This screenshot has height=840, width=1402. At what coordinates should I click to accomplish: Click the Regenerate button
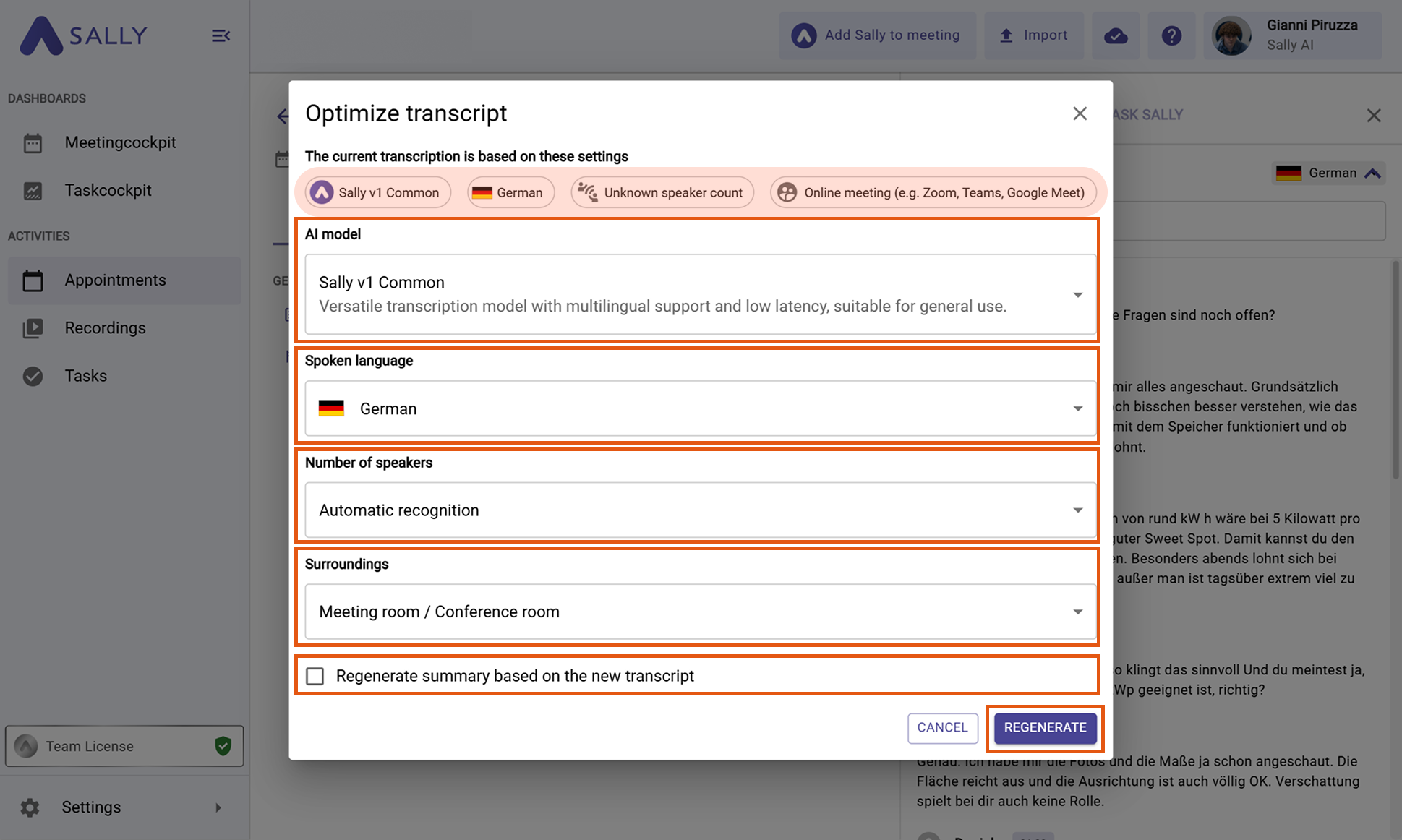[1045, 727]
